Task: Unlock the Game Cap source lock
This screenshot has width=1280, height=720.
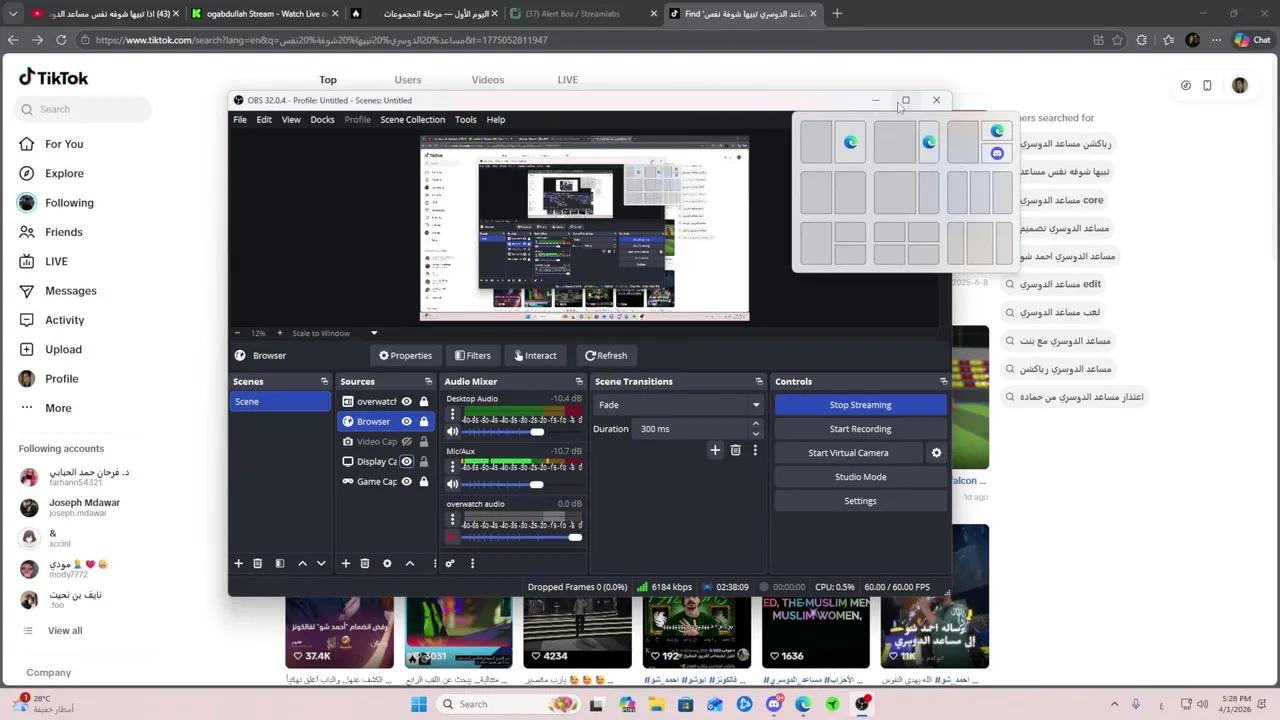Action: pos(424,481)
